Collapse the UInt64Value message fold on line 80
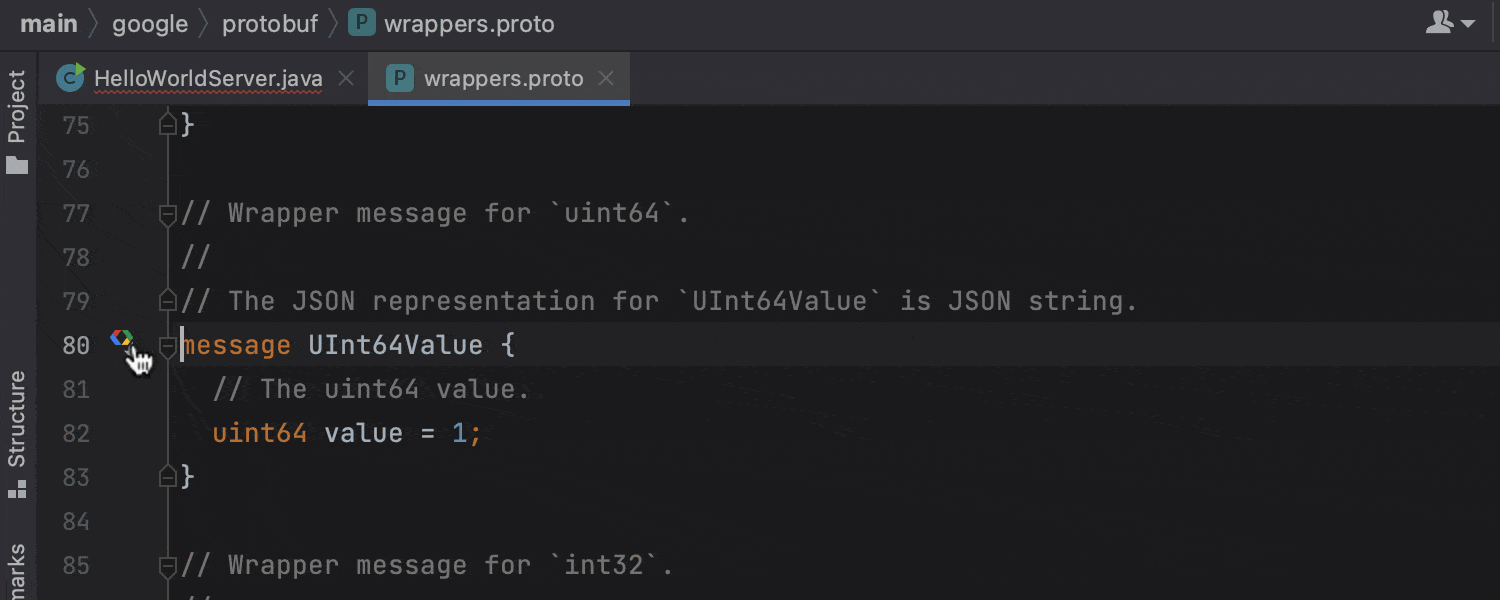The image size is (1500, 600). click(166, 344)
